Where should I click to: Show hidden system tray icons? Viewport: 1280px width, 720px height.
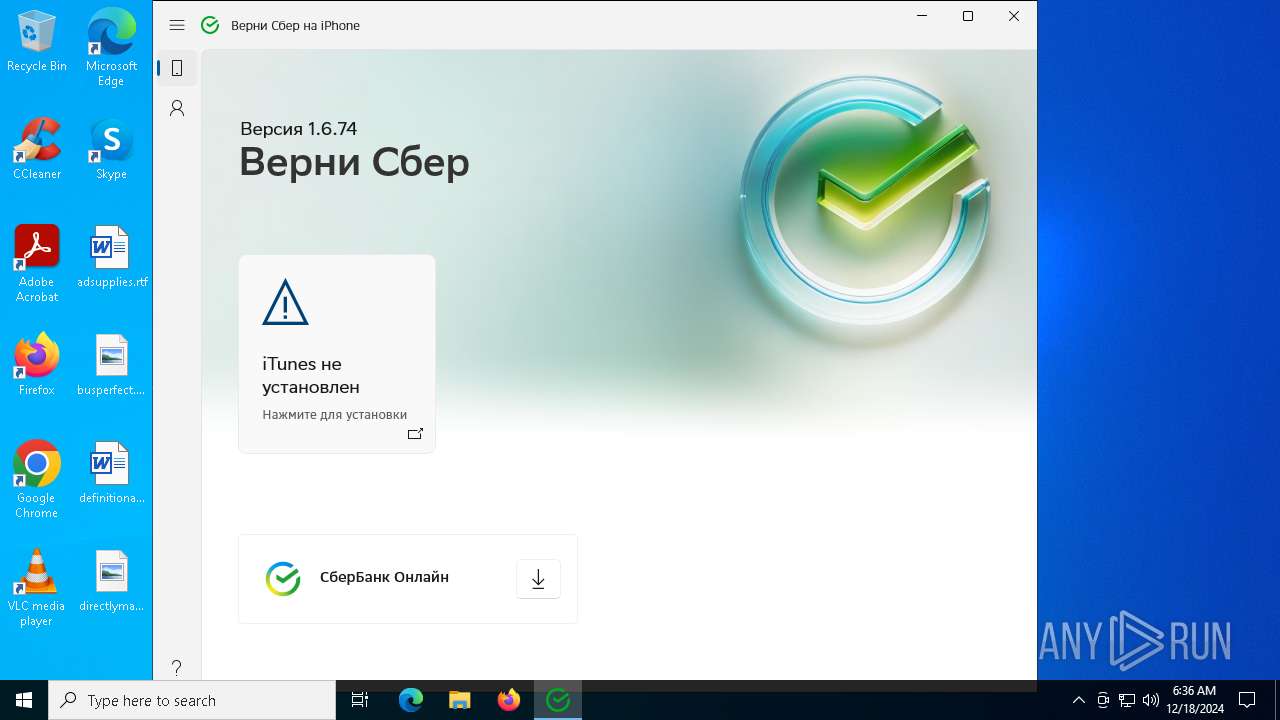point(1078,700)
